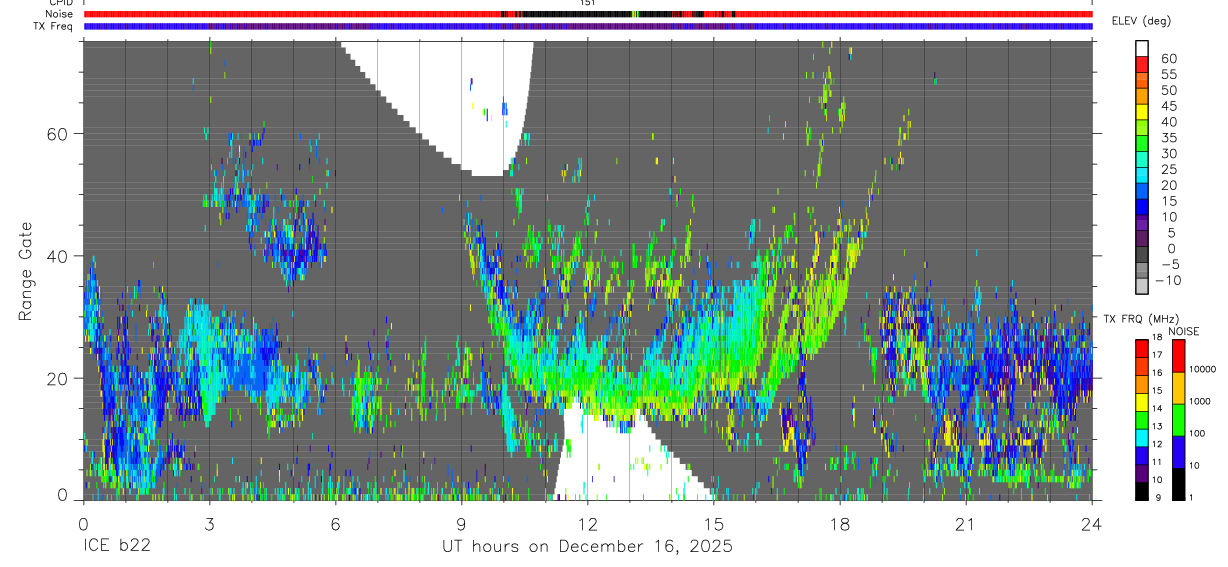This screenshot has height=567, width=1228.
Task: Click TX FRQ legend label "13"
Action: (1157, 427)
